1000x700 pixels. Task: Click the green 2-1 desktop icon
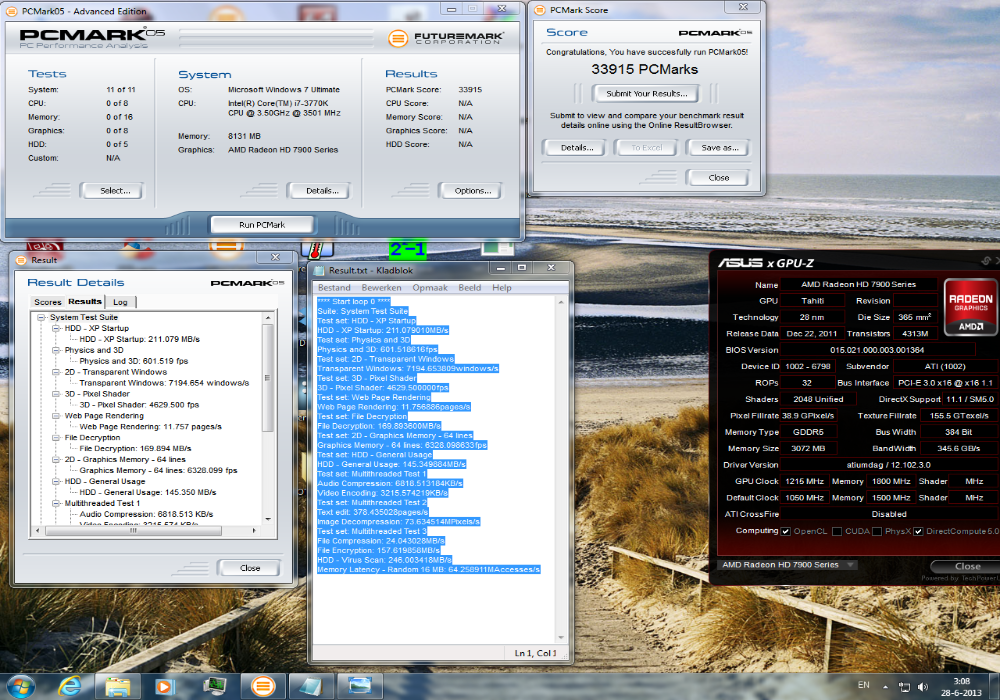coord(408,249)
